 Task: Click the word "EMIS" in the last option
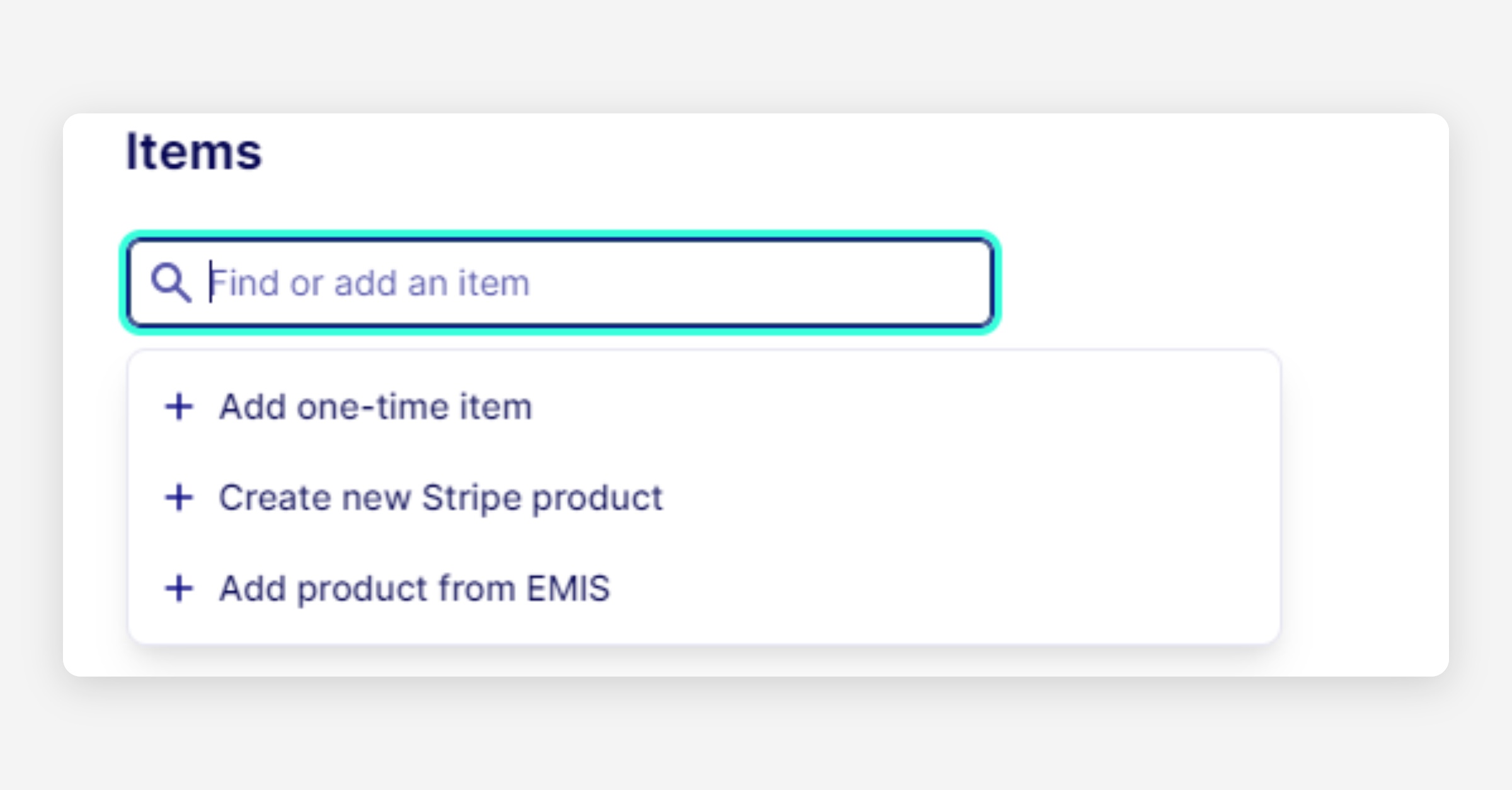568,588
